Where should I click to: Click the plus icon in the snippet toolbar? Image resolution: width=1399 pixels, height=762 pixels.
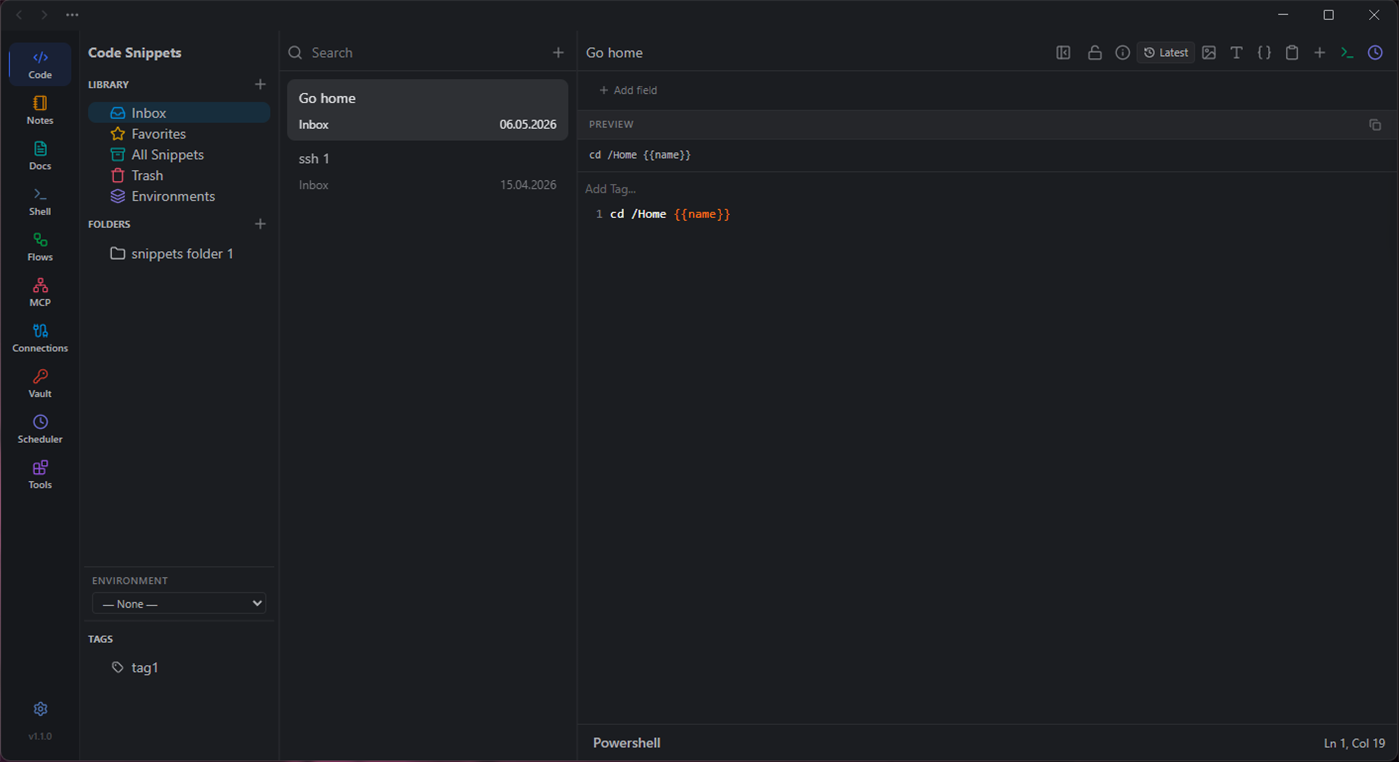pos(1320,53)
